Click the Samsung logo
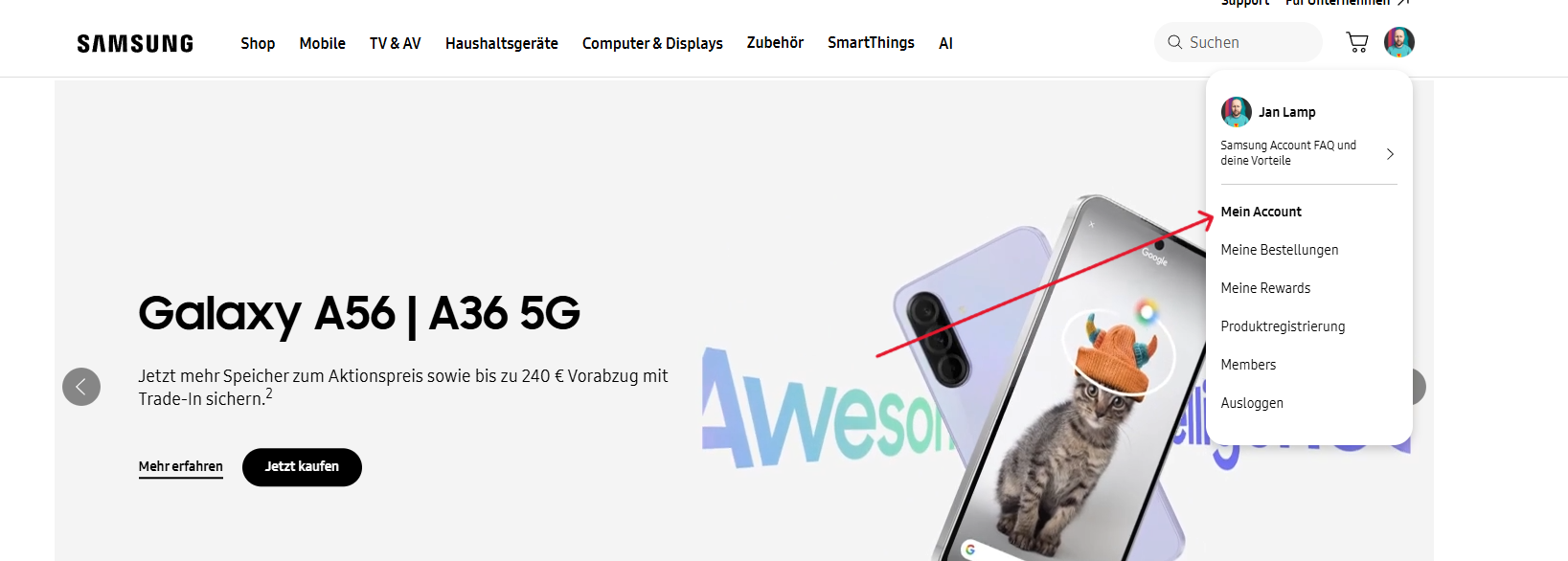The height and width of the screenshot is (561, 1568). tap(135, 43)
